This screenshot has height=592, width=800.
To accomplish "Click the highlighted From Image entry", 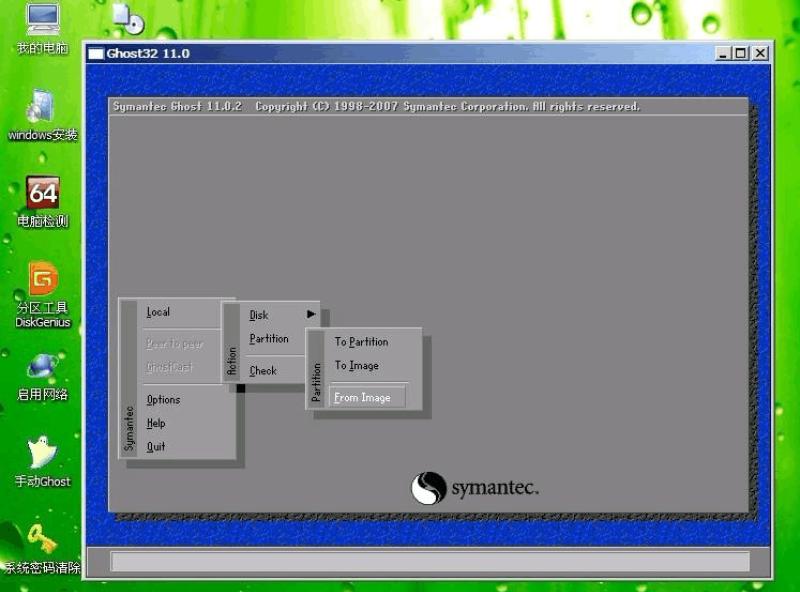I will tap(367, 397).
